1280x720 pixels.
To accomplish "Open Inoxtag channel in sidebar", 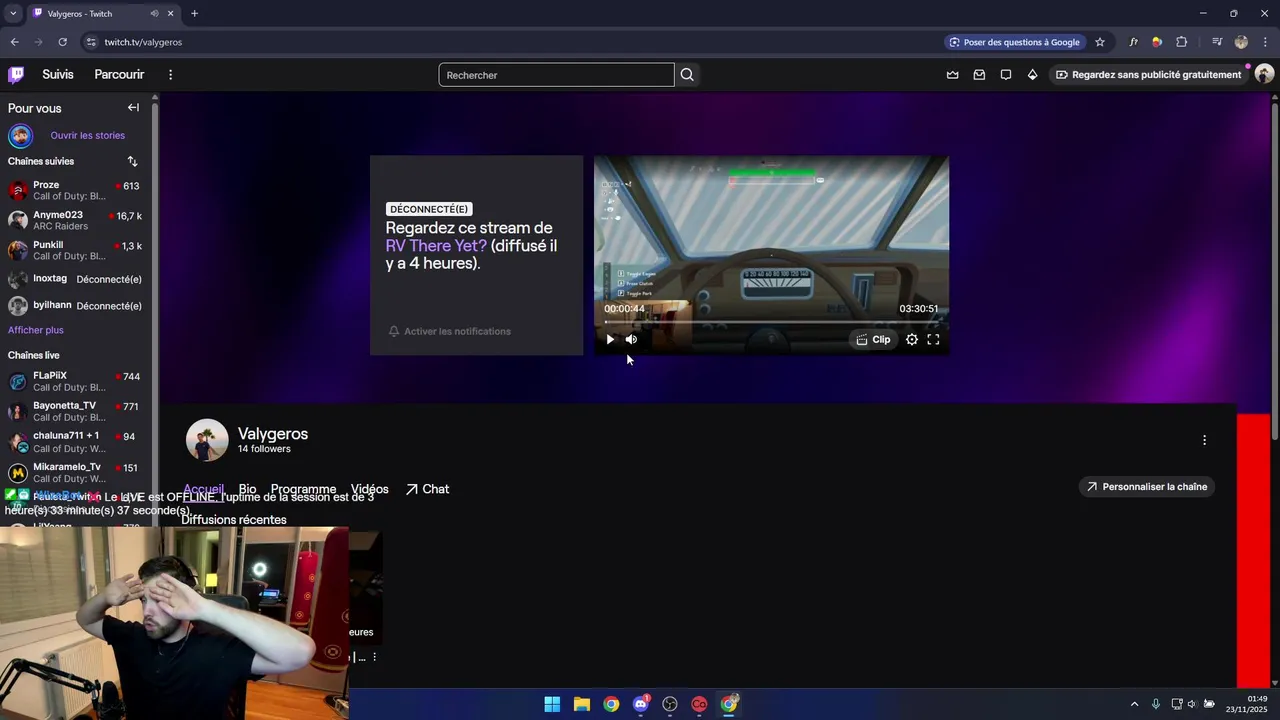I will pyautogui.click(x=76, y=279).
